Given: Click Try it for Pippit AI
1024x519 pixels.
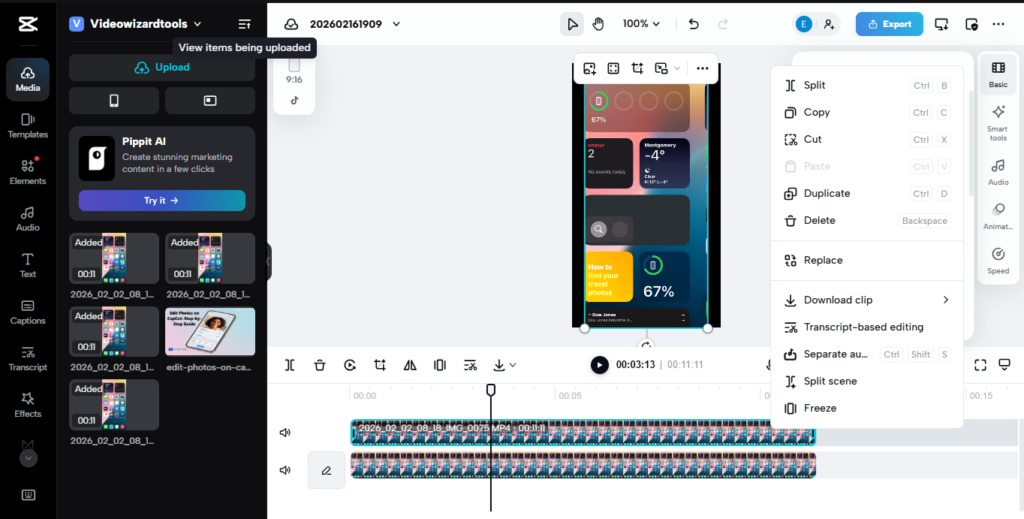Looking at the screenshot, I should coord(162,200).
